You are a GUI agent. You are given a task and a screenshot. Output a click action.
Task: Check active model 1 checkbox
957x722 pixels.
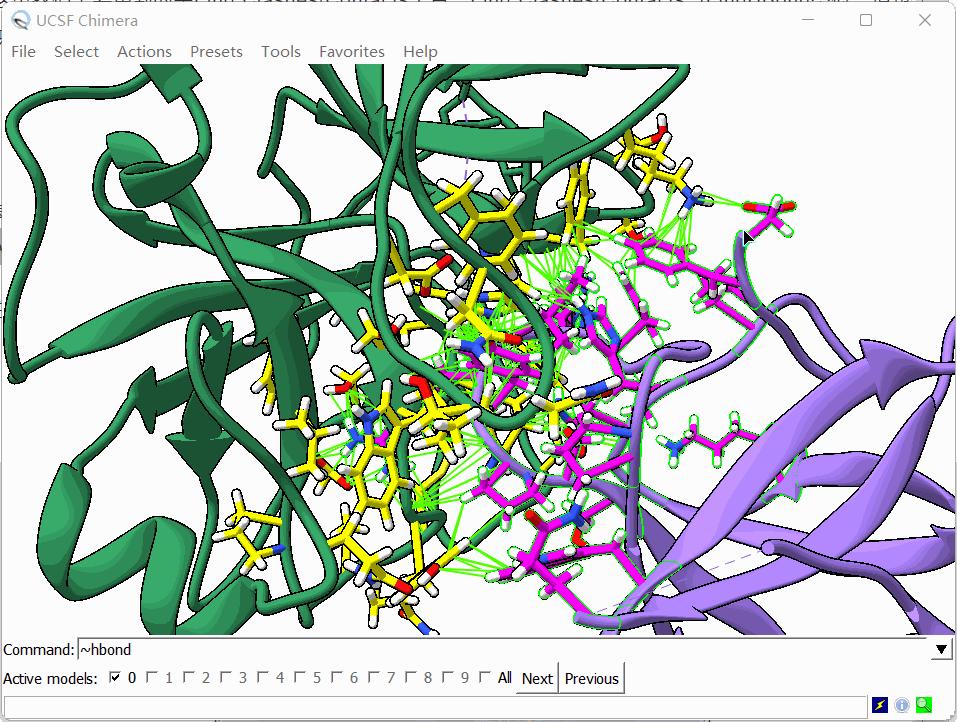pyautogui.click(x=152, y=677)
